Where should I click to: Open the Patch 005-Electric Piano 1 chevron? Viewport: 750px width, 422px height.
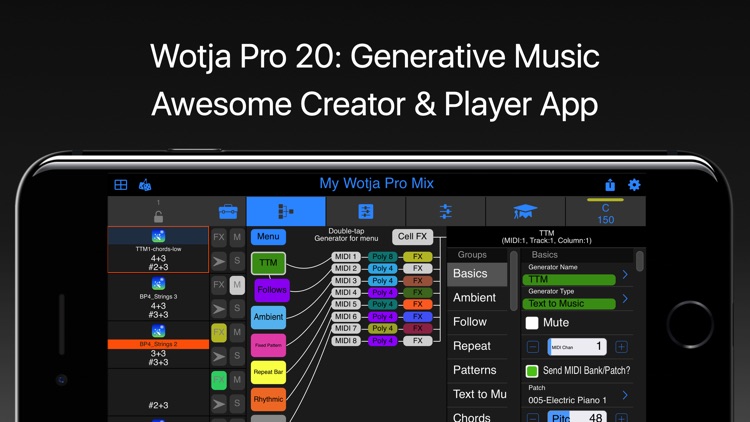click(625, 395)
